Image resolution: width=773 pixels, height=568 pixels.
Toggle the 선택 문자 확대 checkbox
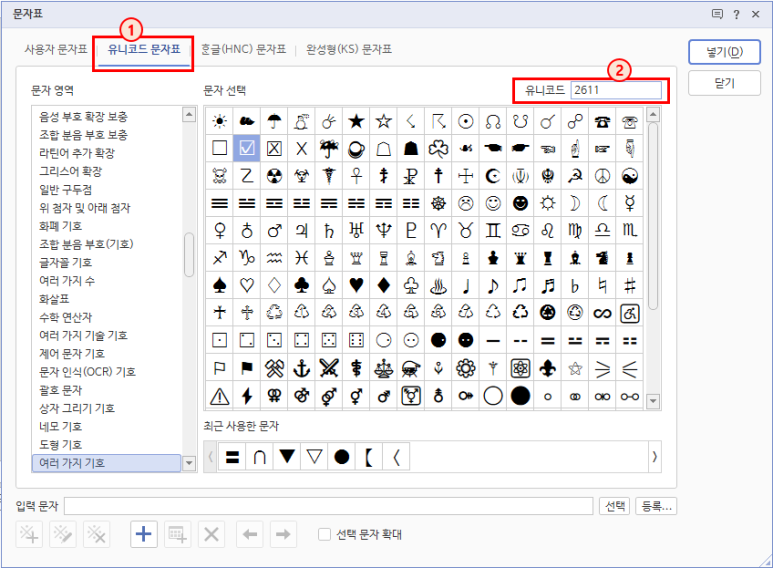[x=324, y=534]
